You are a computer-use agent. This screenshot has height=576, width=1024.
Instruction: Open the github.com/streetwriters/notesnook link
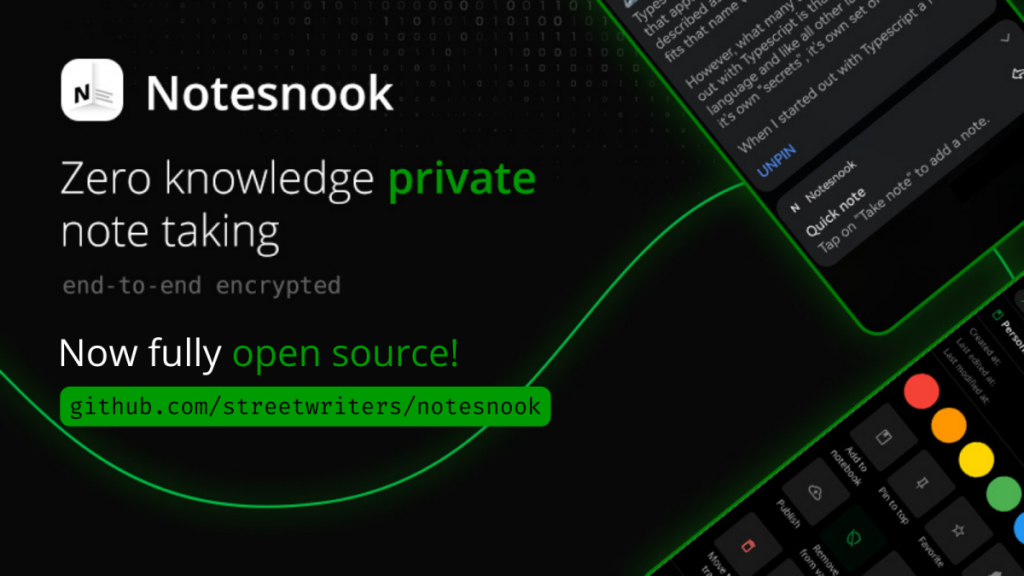[x=305, y=407]
